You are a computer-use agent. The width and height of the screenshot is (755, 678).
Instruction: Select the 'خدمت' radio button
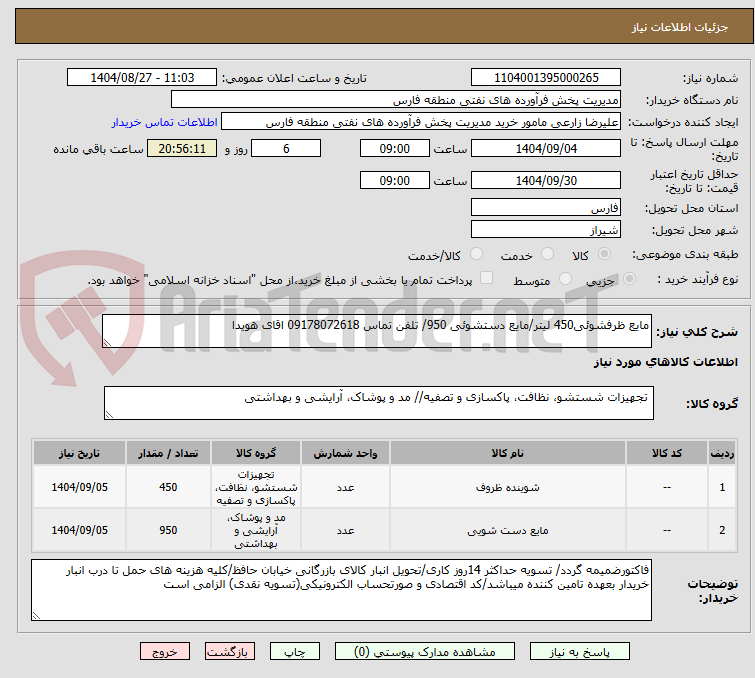coord(547,254)
